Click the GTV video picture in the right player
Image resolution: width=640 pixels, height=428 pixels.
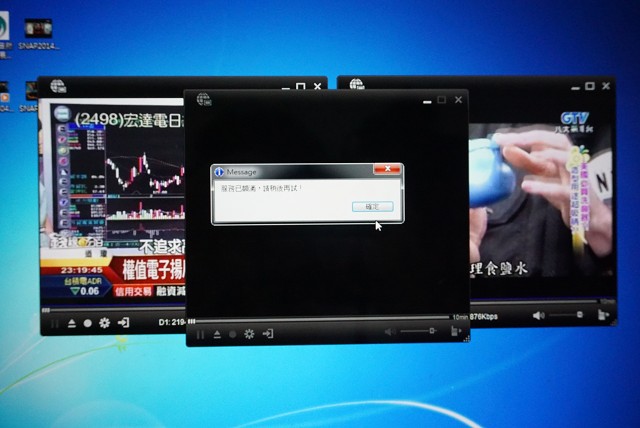coord(541,200)
